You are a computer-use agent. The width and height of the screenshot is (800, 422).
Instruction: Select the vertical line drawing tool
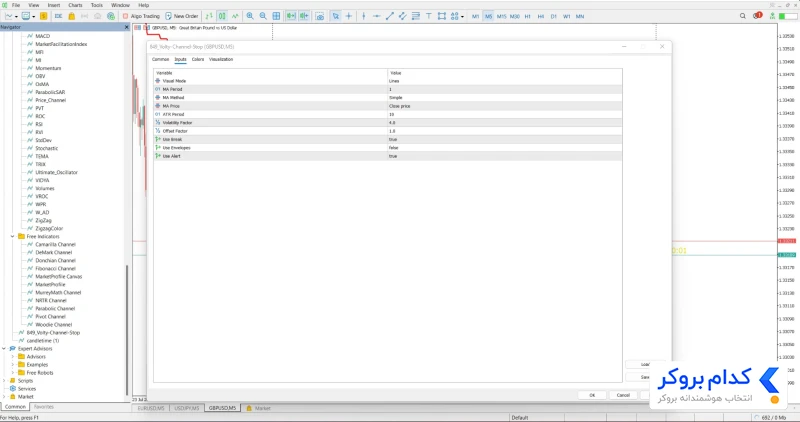tap(363, 16)
